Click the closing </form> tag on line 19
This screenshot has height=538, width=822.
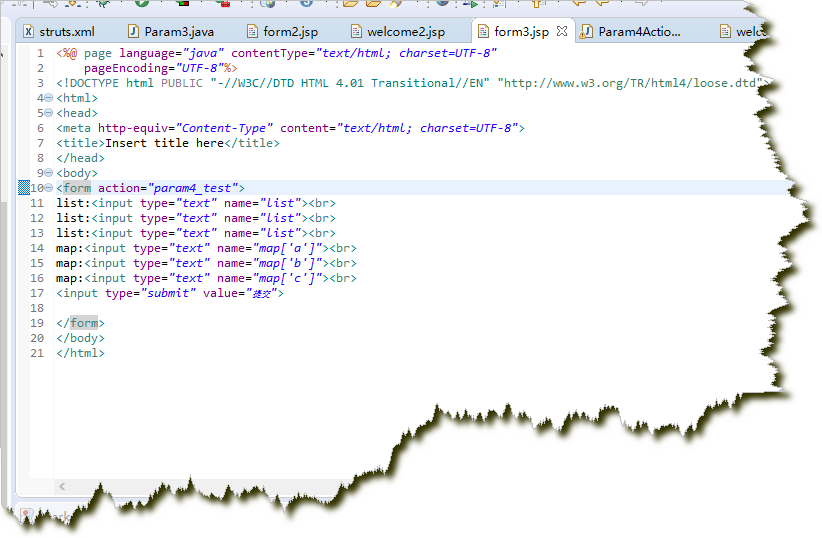pos(80,323)
